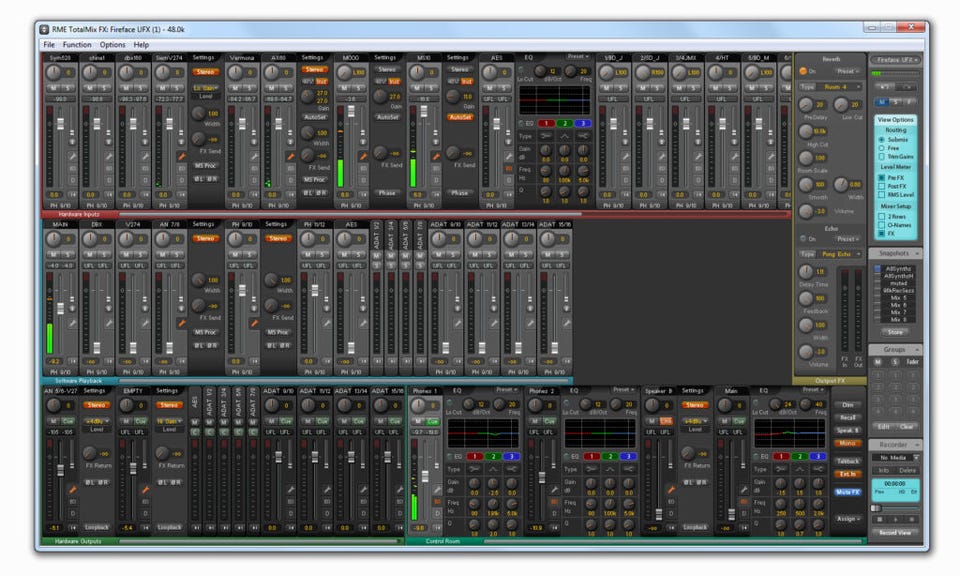Open the Reverb Type Room 4 dropdown
Viewport: 960px width, 576px height.
838,87
